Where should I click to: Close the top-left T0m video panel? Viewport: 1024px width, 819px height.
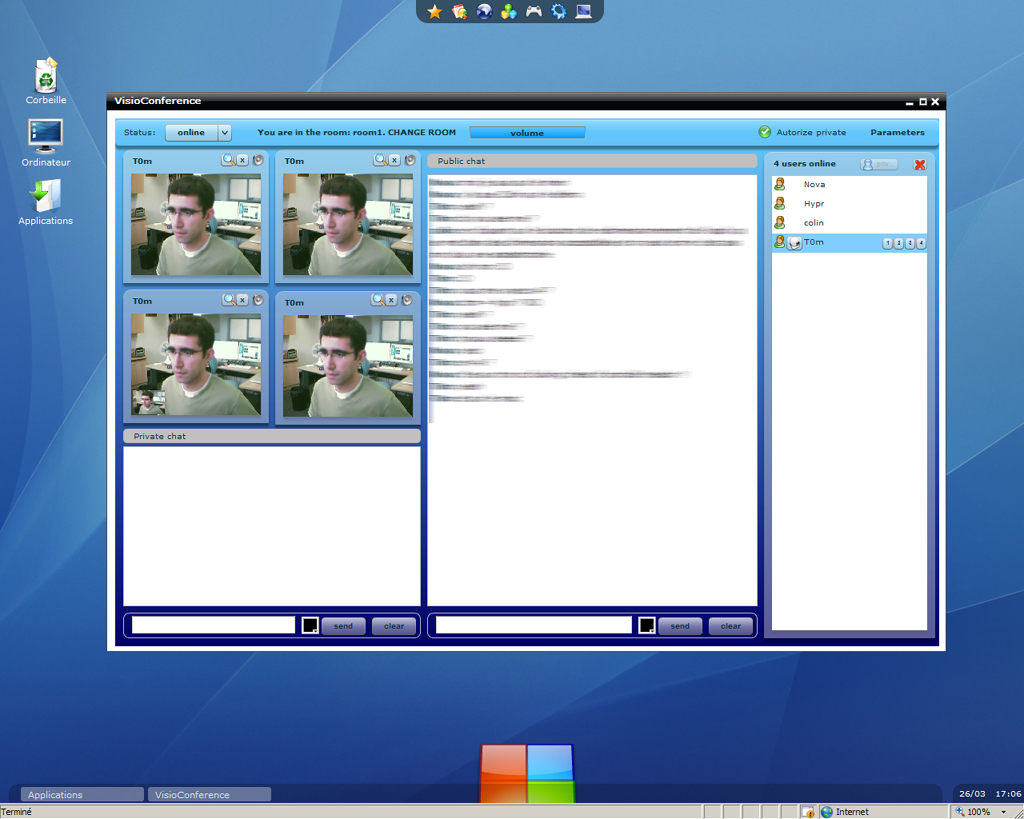coord(242,160)
